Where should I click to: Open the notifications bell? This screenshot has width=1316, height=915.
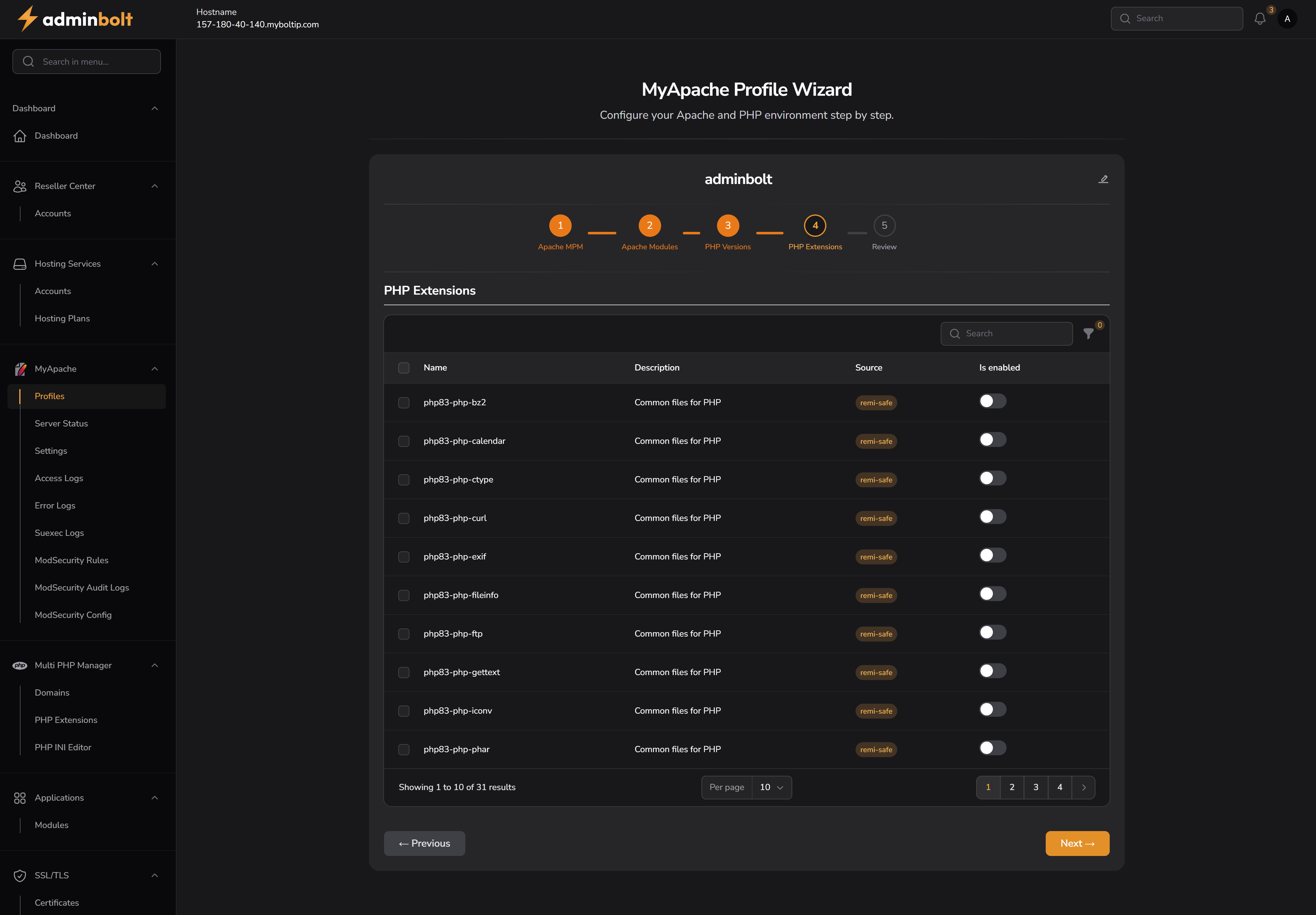click(x=1260, y=18)
